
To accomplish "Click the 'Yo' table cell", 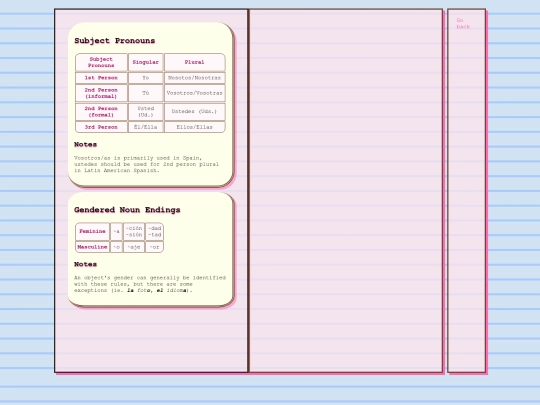I will click(x=146, y=78).
